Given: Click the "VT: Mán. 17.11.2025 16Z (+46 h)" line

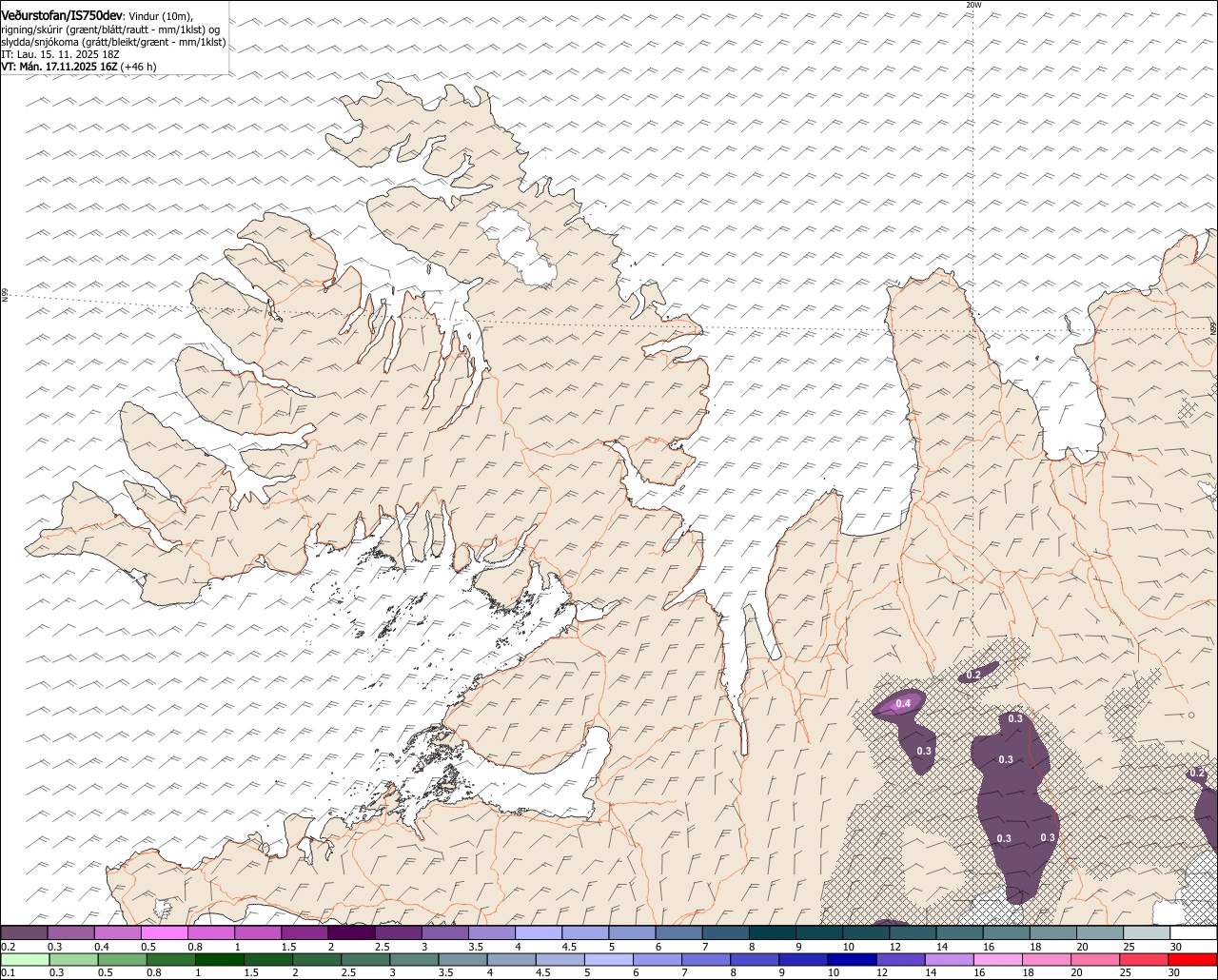Looking at the screenshot, I should (79, 67).
